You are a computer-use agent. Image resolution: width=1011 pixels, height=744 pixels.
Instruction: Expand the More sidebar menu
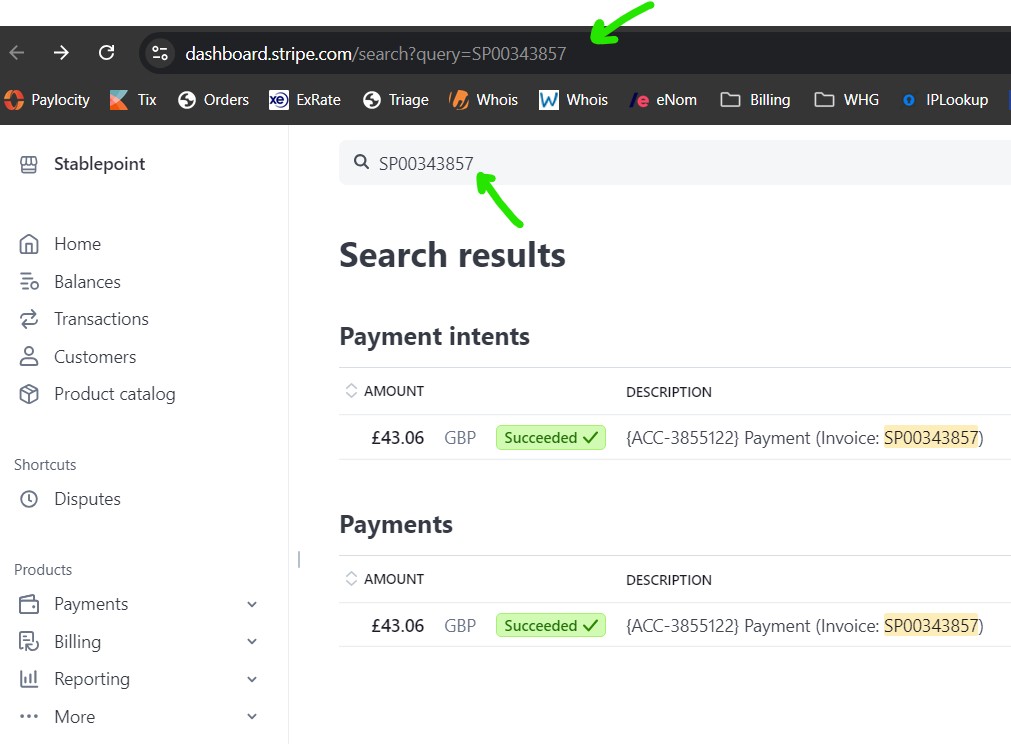pos(252,717)
